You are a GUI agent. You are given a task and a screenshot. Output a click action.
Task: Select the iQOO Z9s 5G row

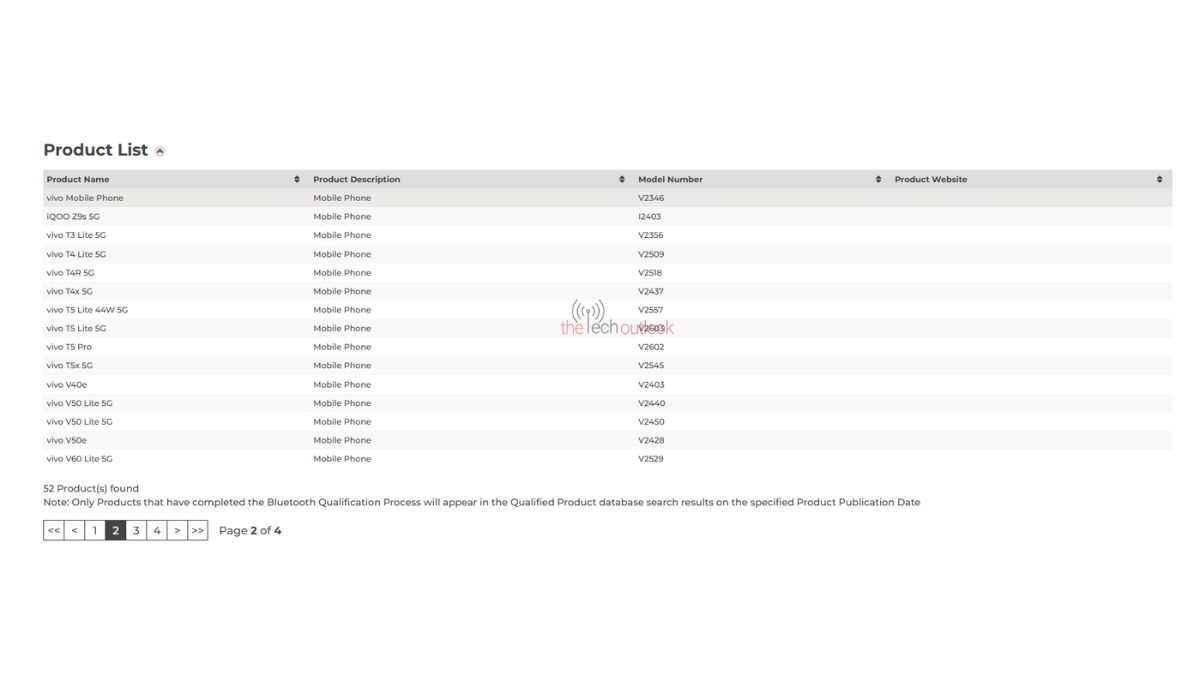pyautogui.click(x=74, y=217)
